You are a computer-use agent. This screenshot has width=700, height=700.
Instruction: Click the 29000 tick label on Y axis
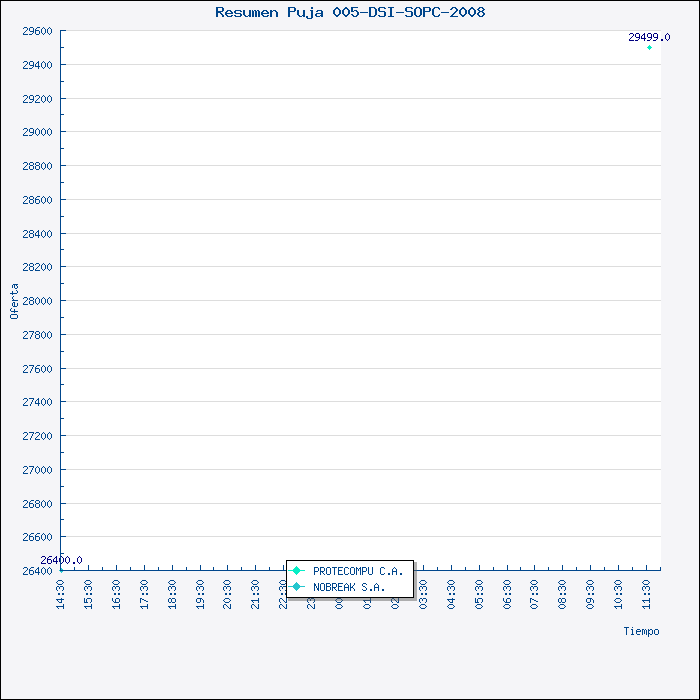coord(37,132)
